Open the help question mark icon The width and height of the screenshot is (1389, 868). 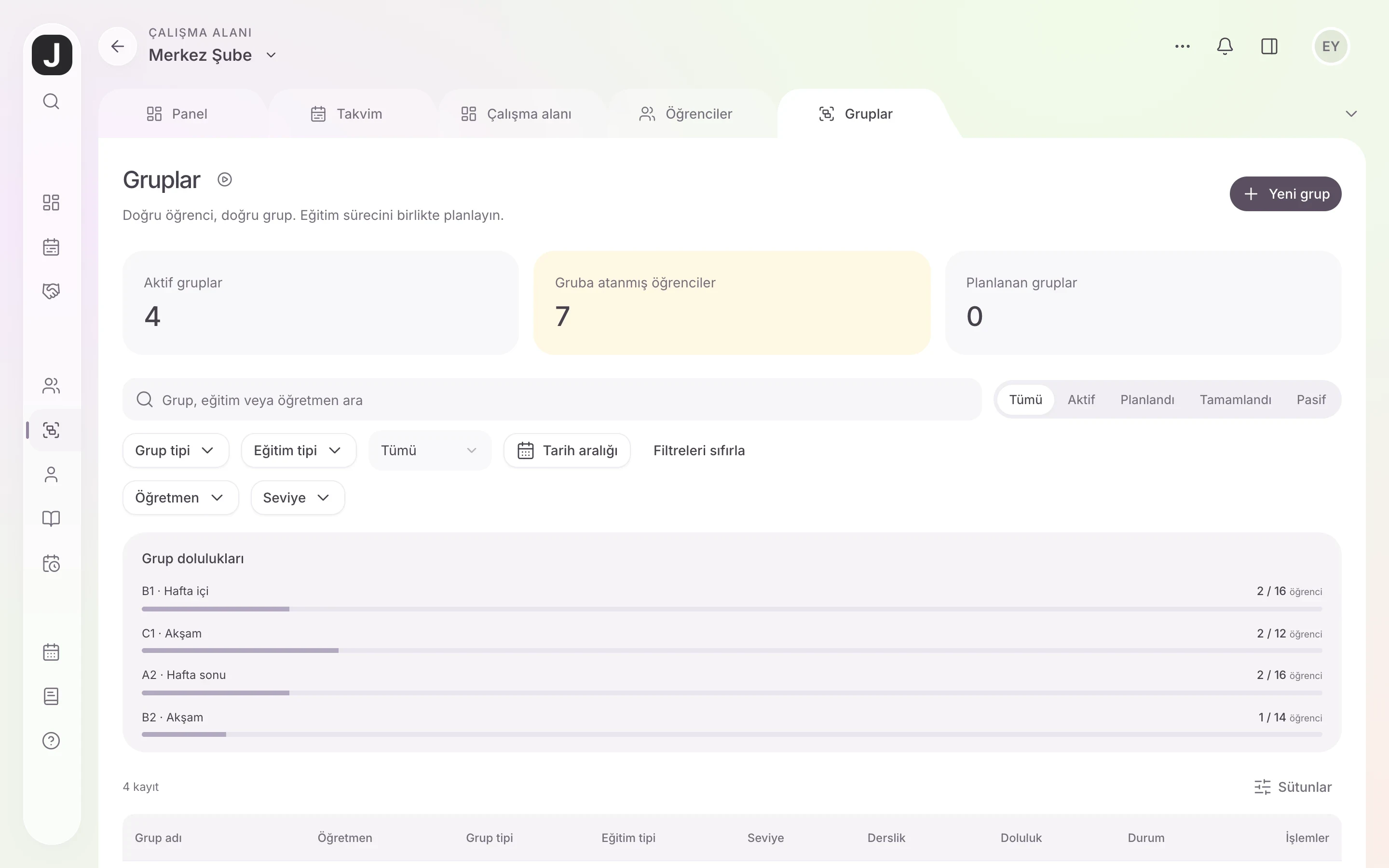(x=51, y=741)
